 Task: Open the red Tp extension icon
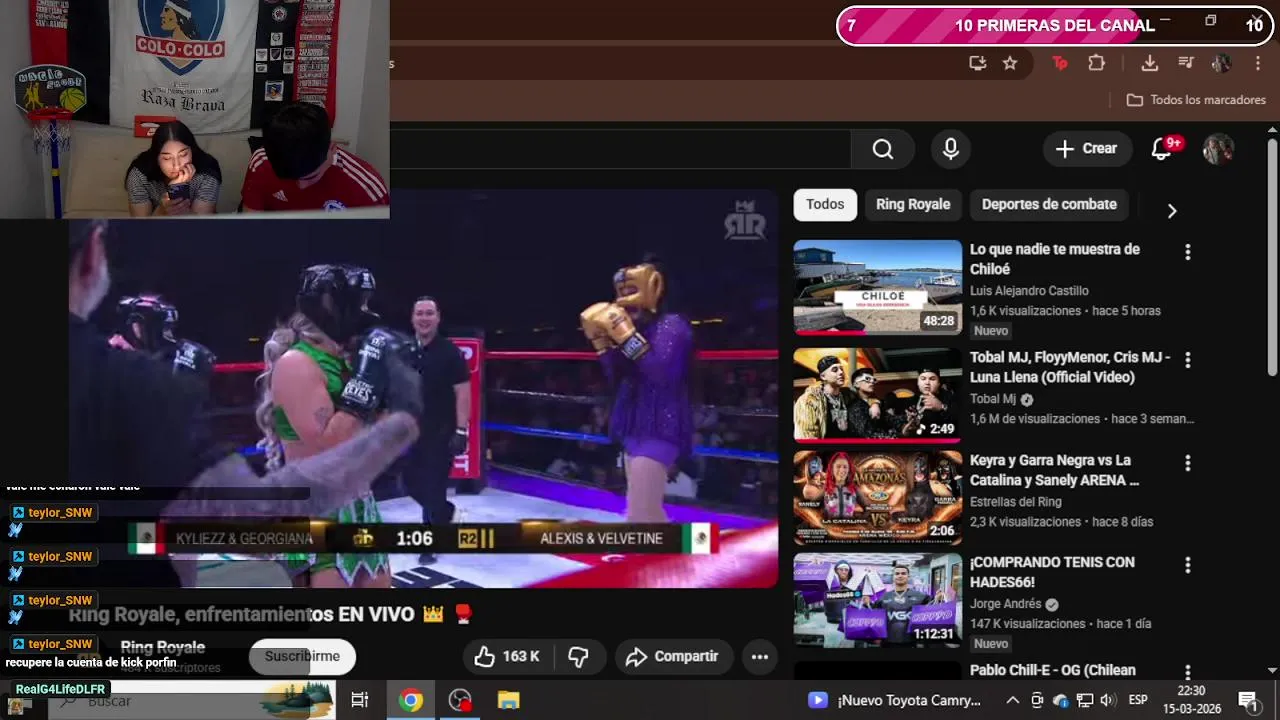coord(1060,63)
